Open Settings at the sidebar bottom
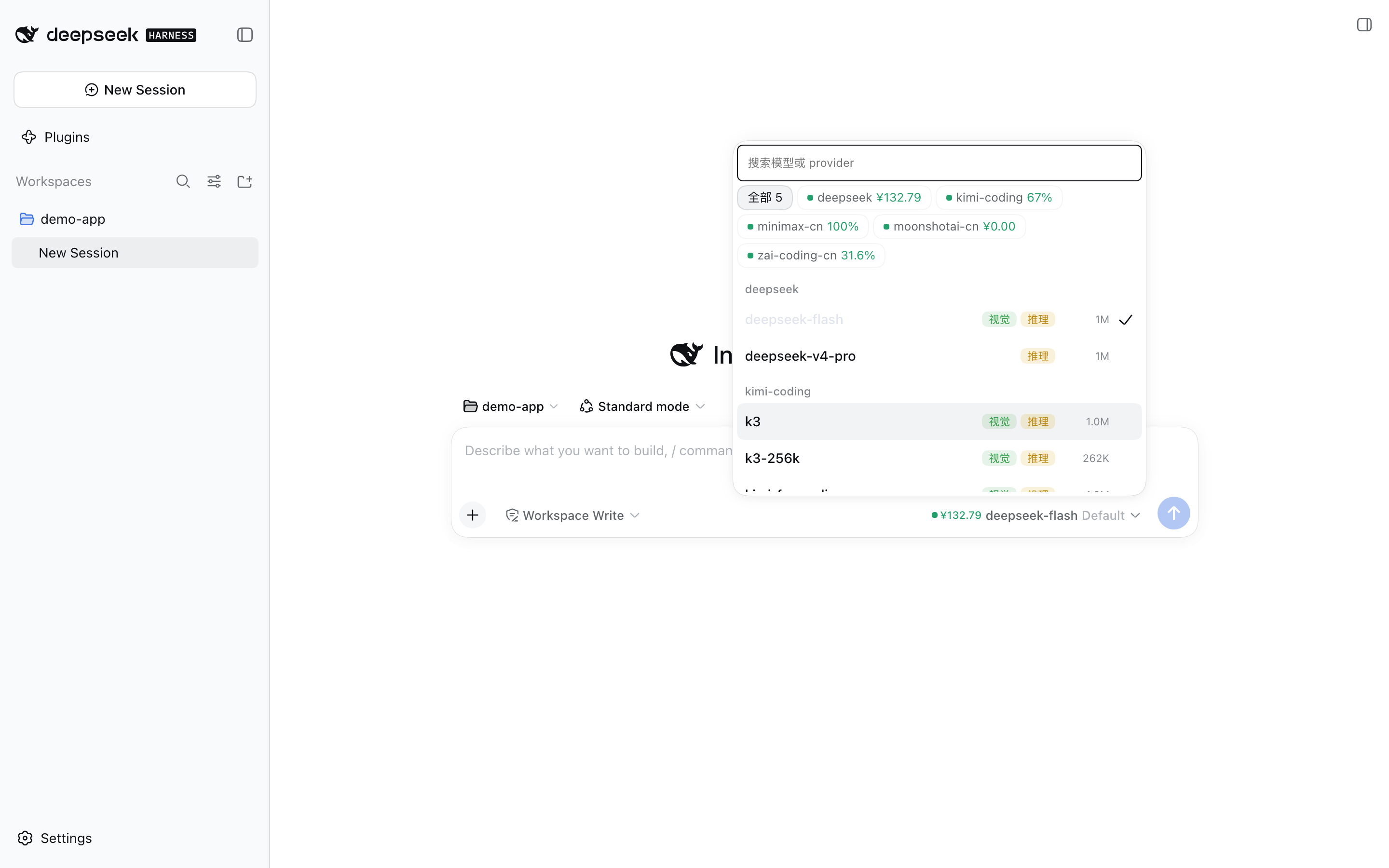 pos(55,838)
